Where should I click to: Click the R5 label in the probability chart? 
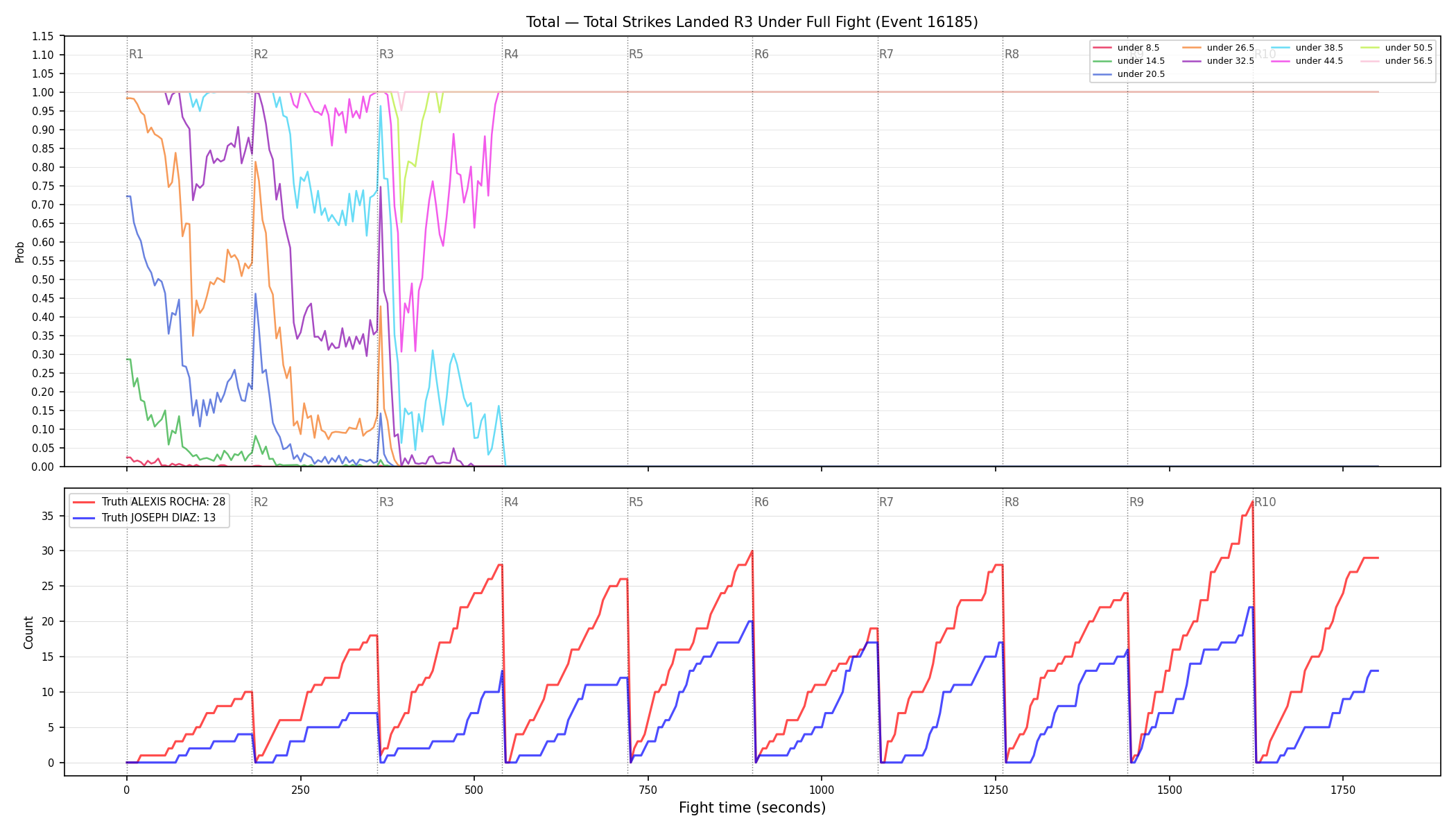point(636,54)
